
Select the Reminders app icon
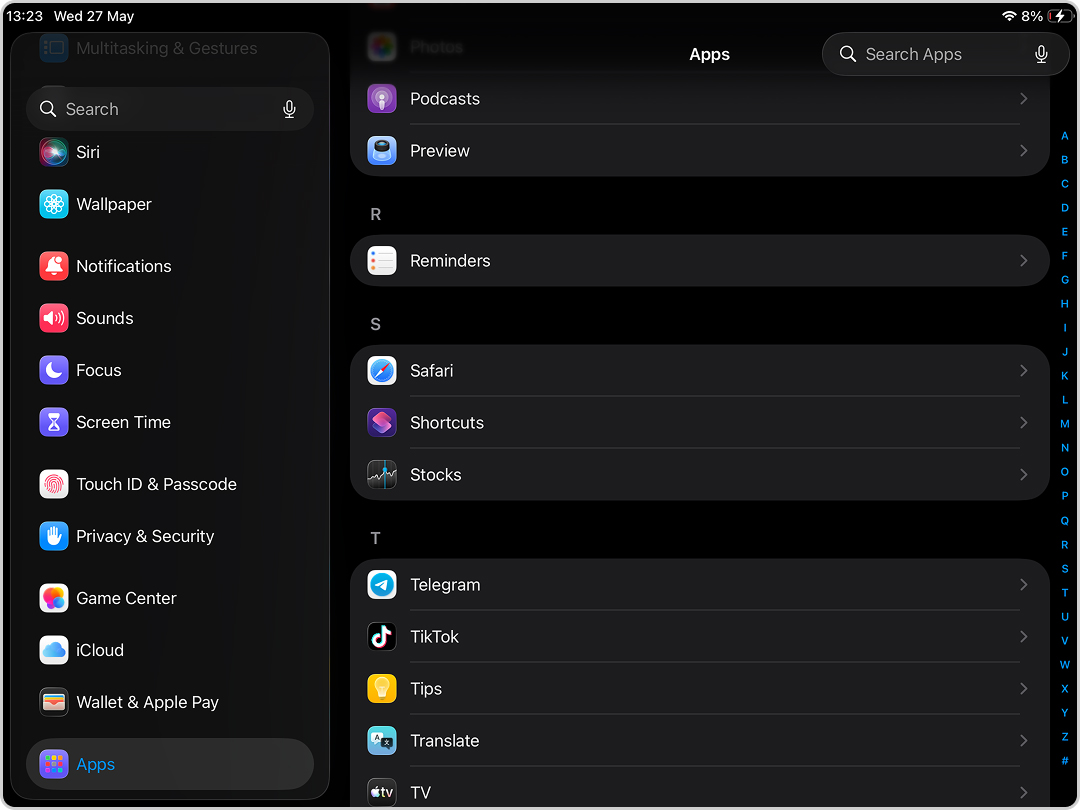pos(382,261)
